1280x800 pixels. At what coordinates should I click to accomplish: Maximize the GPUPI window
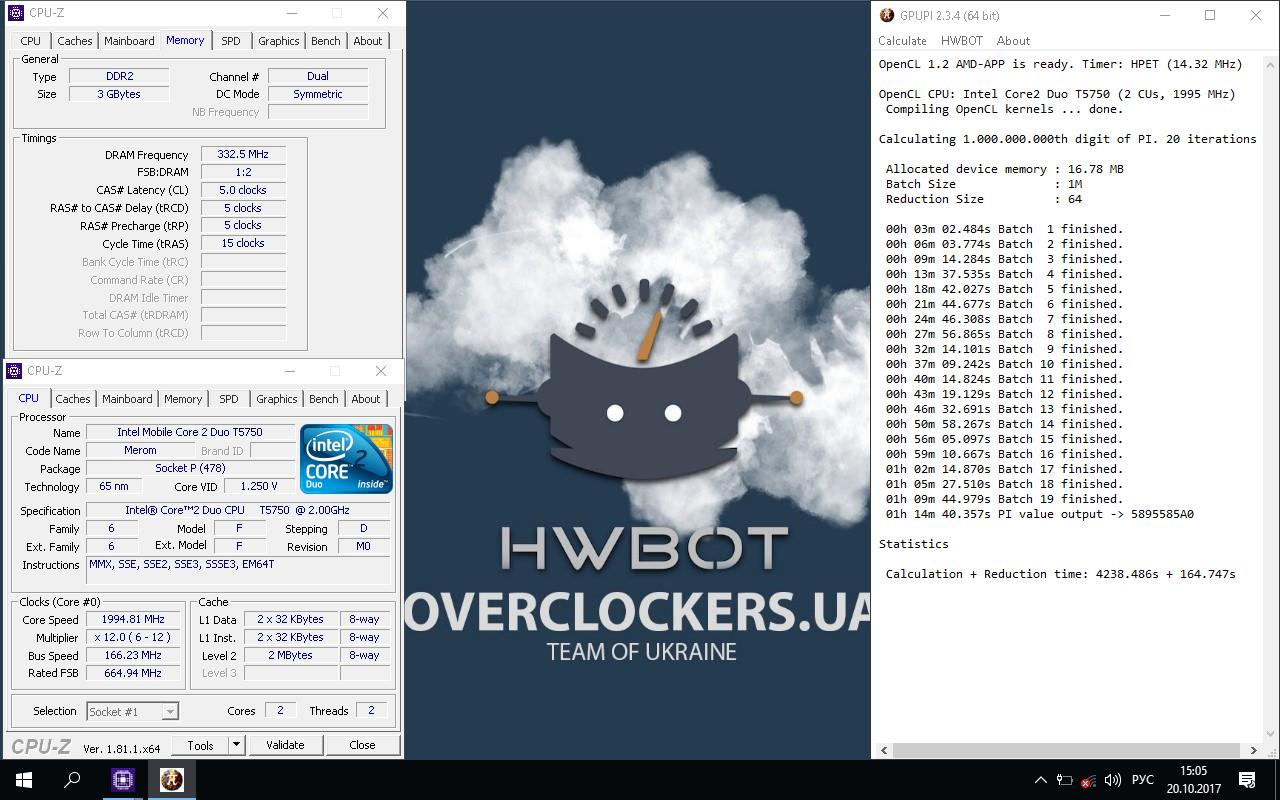point(1210,15)
